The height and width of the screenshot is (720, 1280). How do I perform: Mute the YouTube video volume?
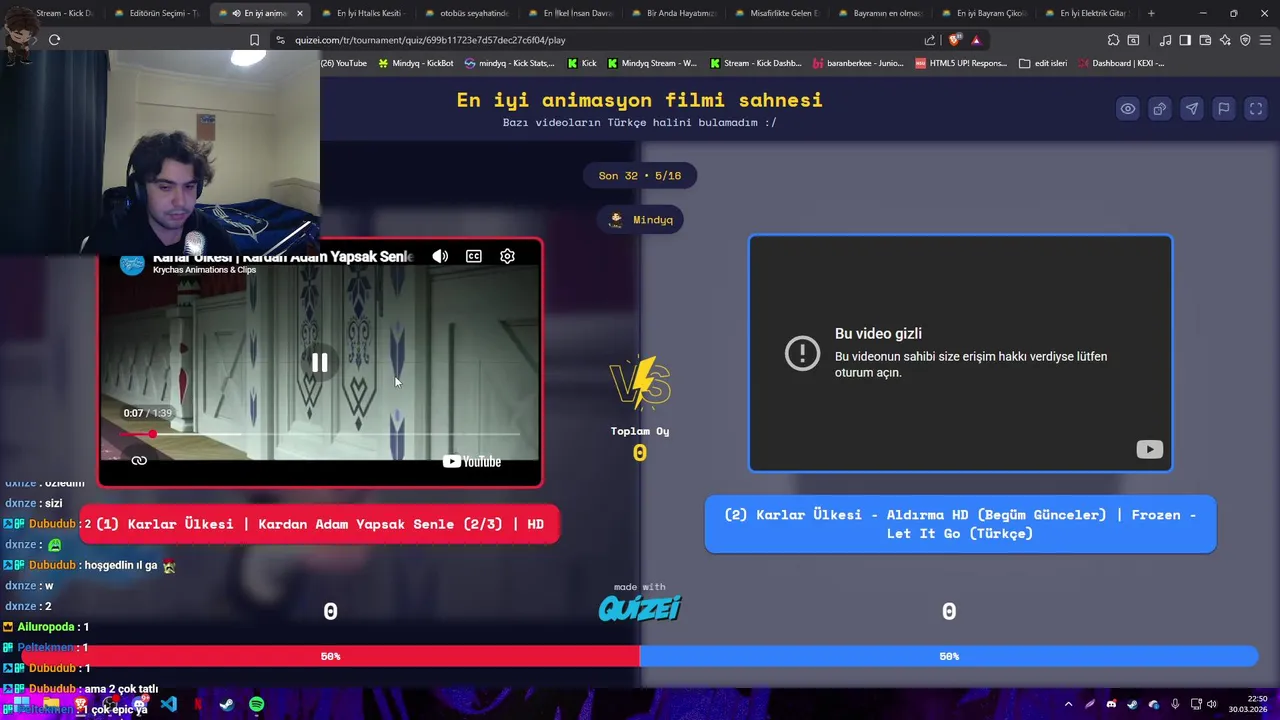tap(440, 256)
